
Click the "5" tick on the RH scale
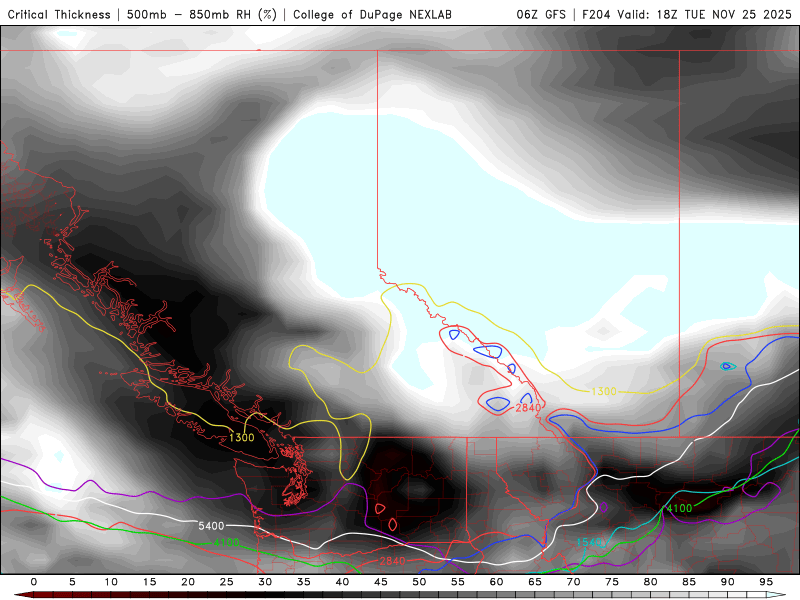point(72,582)
